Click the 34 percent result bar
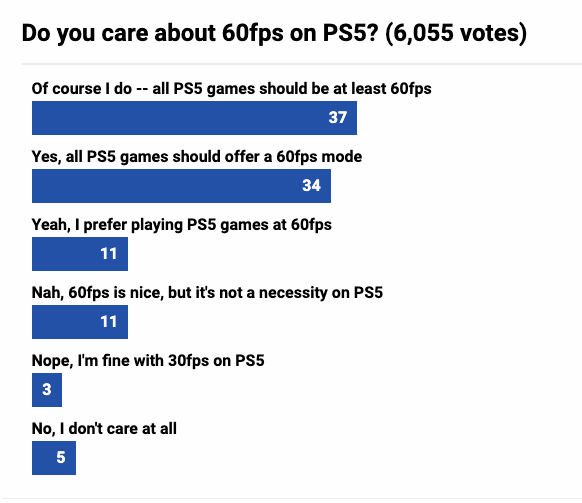 182,186
